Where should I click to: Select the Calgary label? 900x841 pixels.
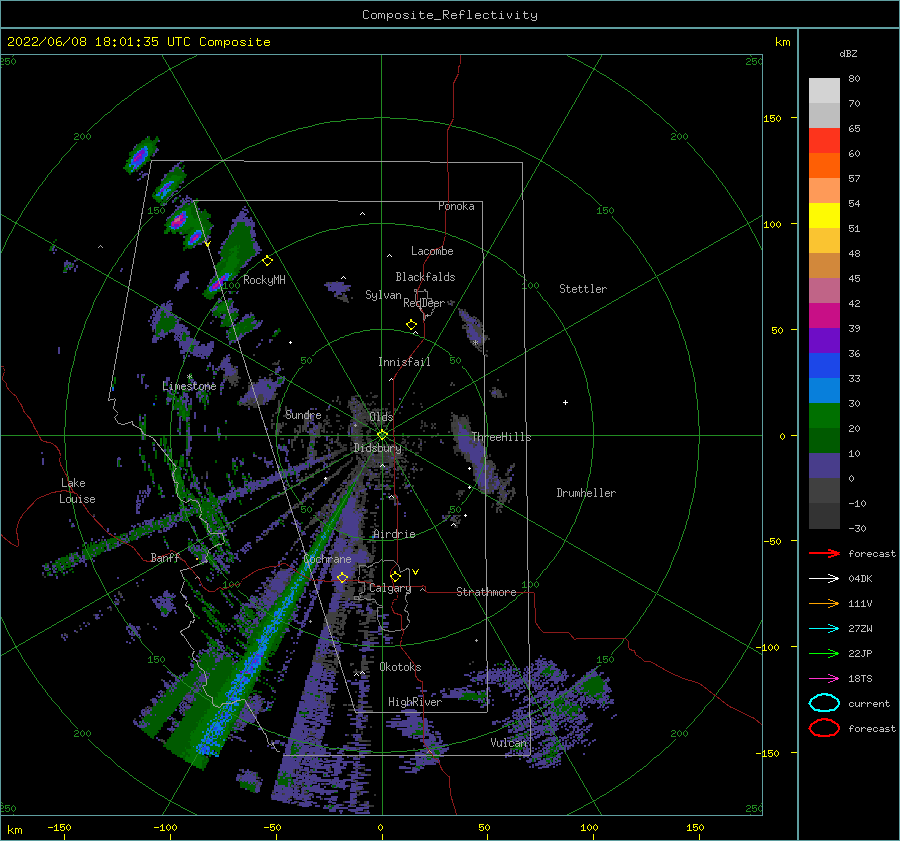390,588
